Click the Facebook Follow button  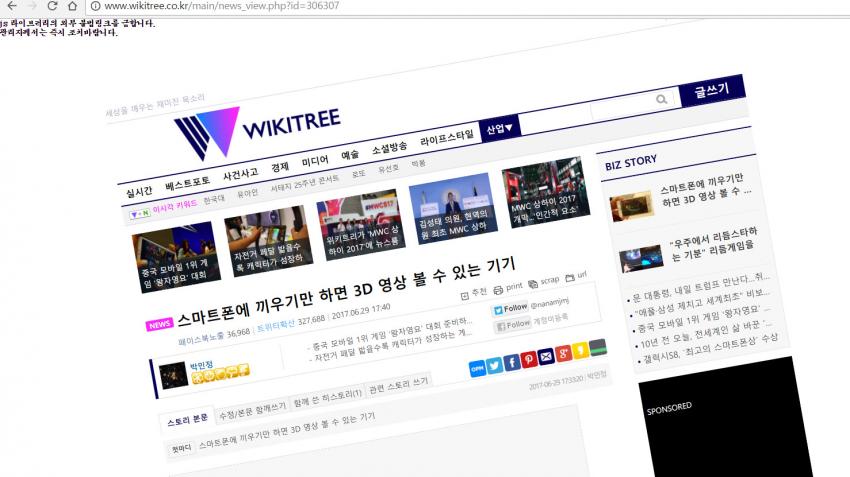pos(512,324)
